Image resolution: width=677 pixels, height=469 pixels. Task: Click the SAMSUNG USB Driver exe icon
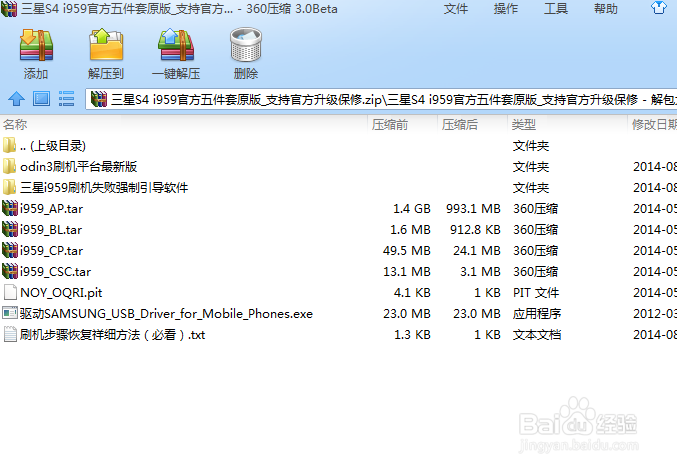(x=9, y=313)
